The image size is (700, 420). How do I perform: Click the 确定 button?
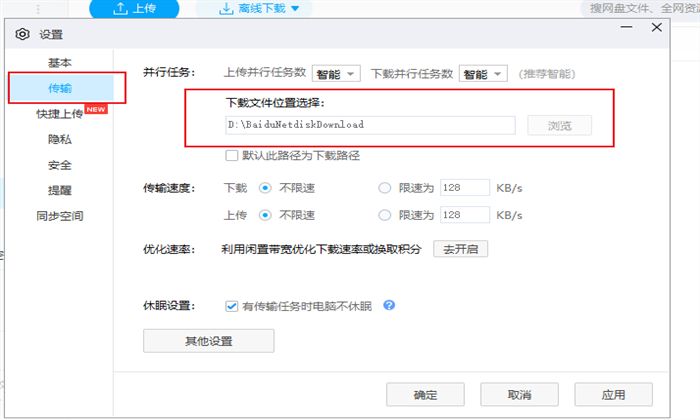tap(425, 395)
